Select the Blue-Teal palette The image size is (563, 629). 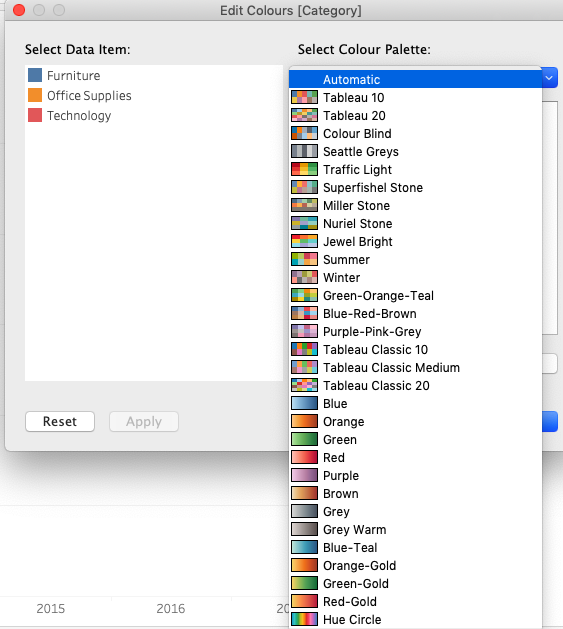point(415,548)
